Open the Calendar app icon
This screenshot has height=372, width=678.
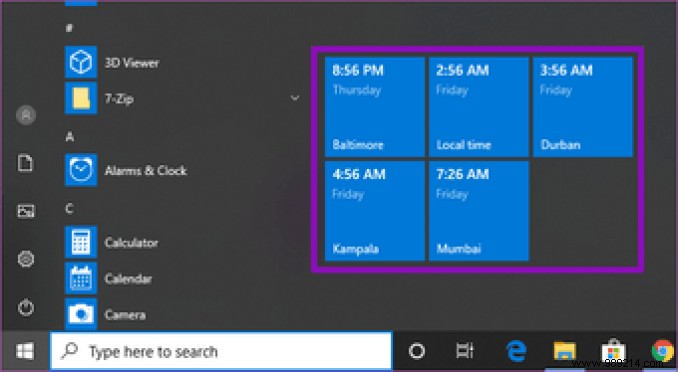pos(81,278)
